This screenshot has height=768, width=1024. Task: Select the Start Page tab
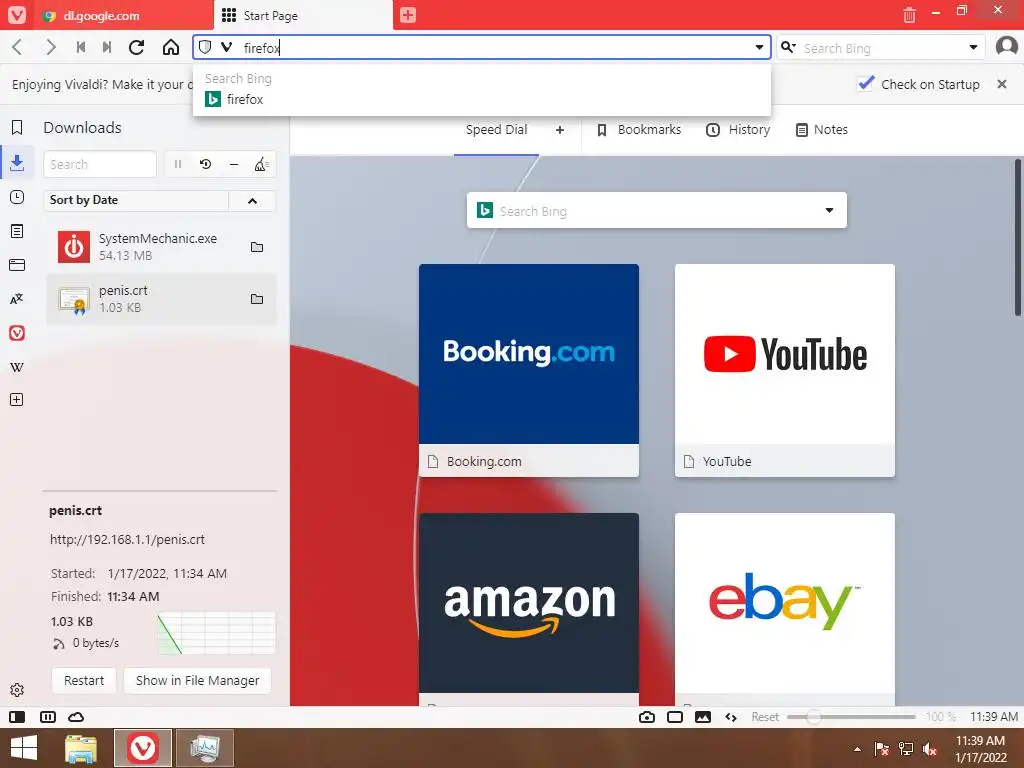coord(303,15)
